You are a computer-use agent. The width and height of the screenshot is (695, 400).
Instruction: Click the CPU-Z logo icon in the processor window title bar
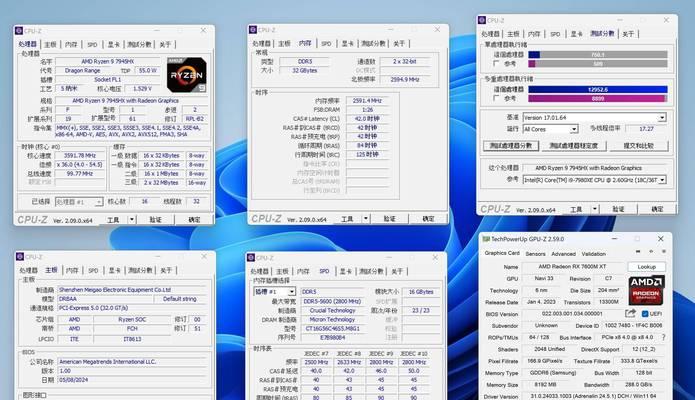coord(19,31)
